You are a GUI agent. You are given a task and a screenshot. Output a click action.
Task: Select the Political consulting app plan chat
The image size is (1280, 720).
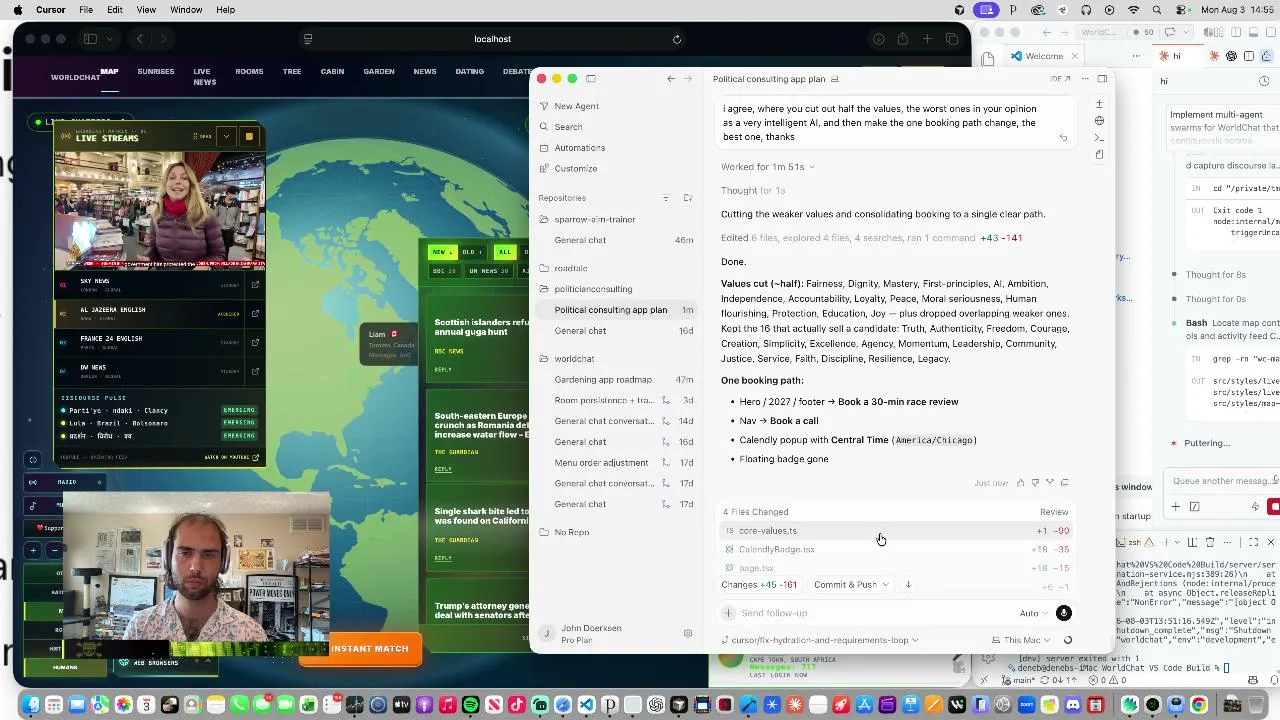pyautogui.click(x=616, y=310)
